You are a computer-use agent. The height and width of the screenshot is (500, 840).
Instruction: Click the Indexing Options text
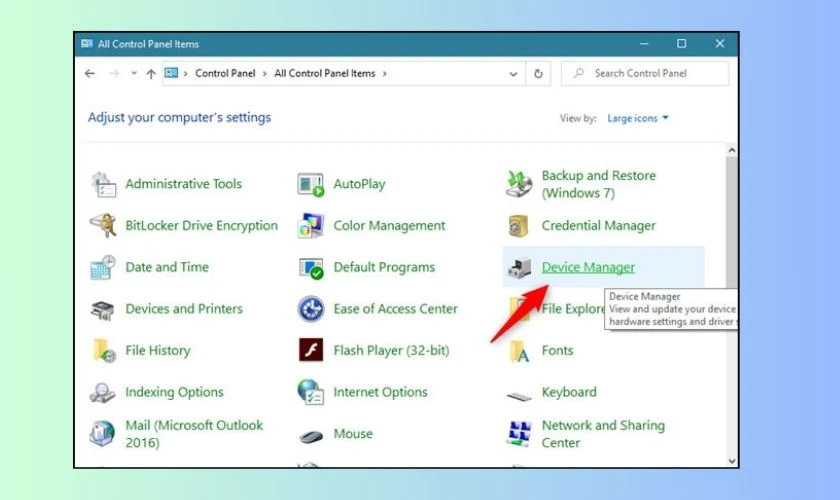pos(174,392)
